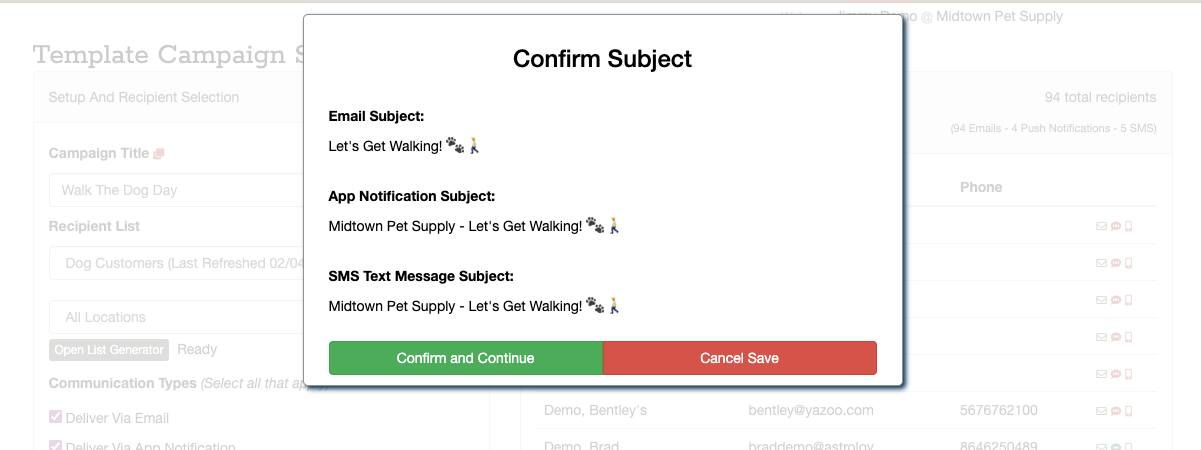Click copy icon beside Campaign Title
The width and height of the screenshot is (1201, 450).
pyautogui.click(x=159, y=154)
